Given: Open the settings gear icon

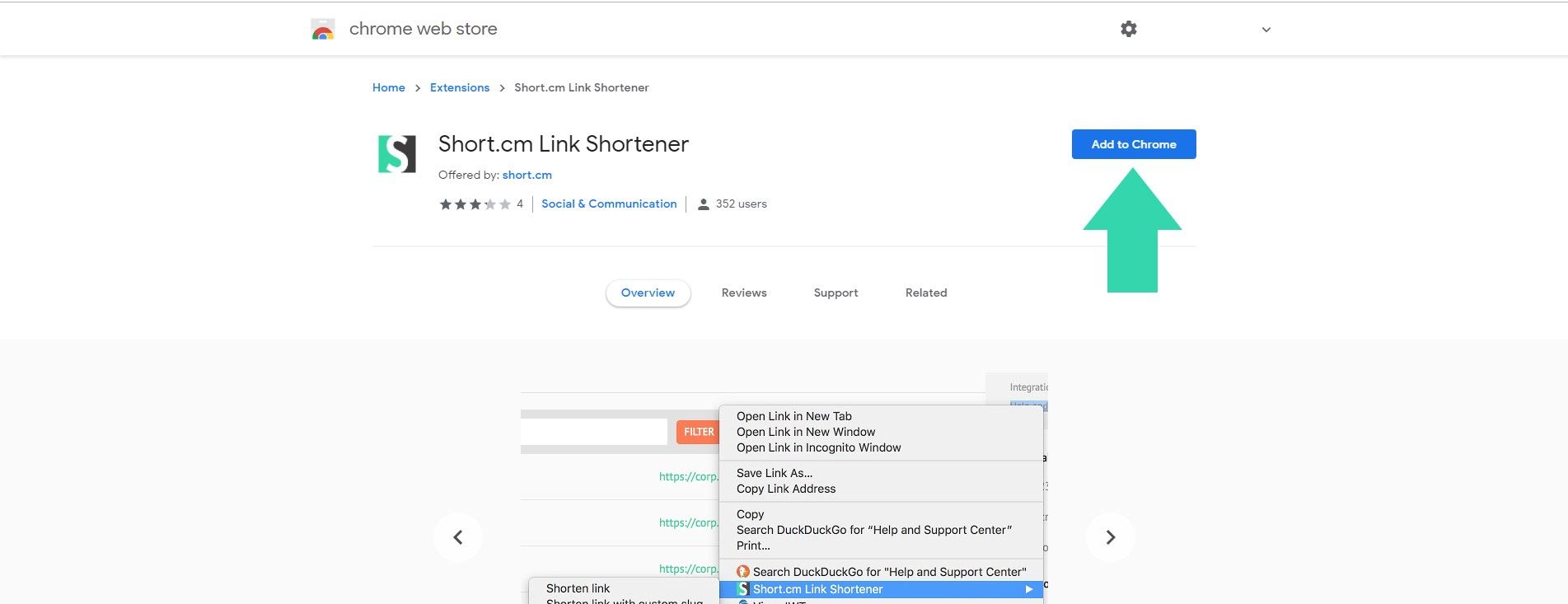Looking at the screenshot, I should (1129, 29).
